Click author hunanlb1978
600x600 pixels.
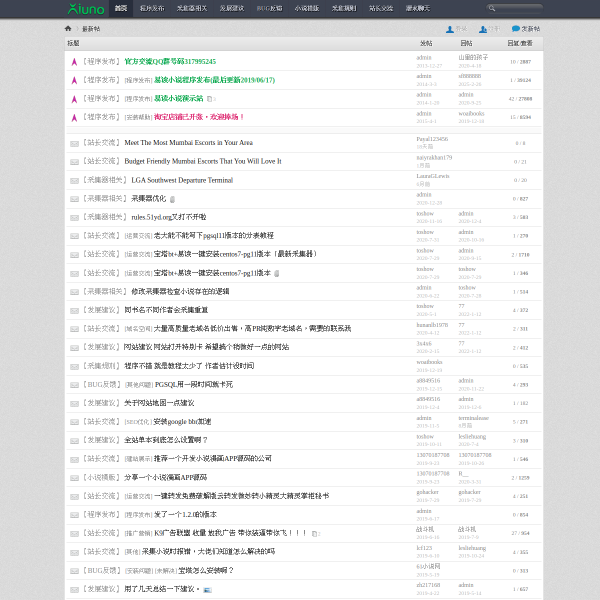[x=432, y=325]
